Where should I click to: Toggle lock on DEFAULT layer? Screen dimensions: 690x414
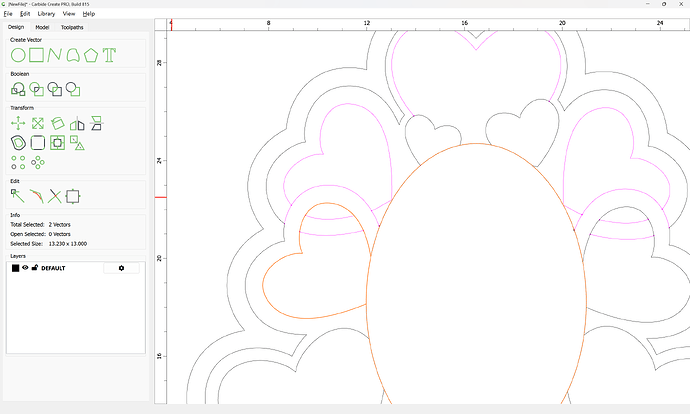tap(35, 267)
